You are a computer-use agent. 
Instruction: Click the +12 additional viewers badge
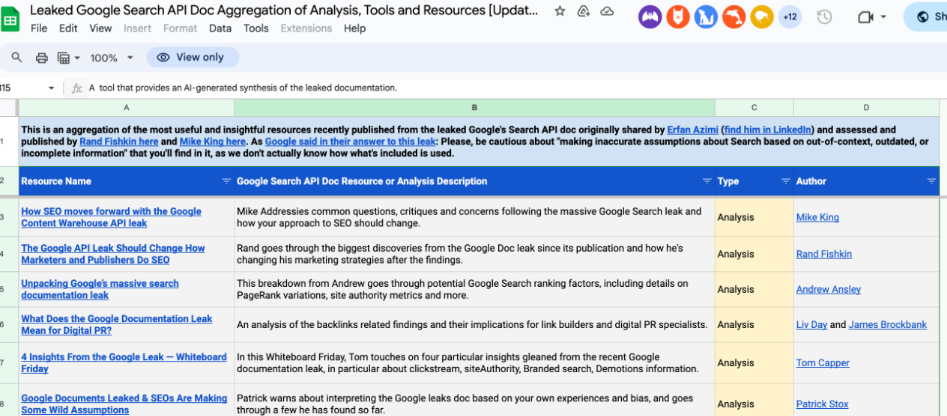click(x=789, y=17)
